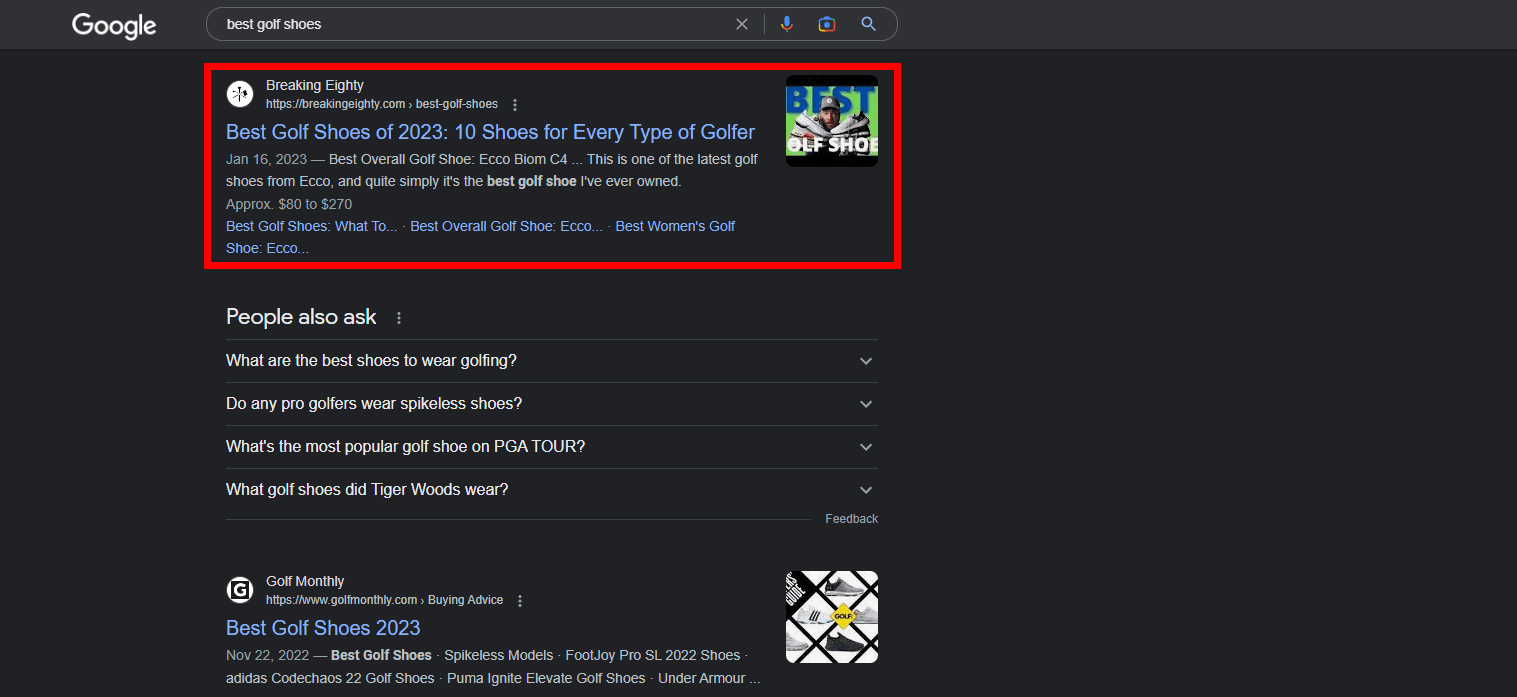Click the Approx. $80 to $270 text
Screen dimensions: 1517x697
[289, 204]
